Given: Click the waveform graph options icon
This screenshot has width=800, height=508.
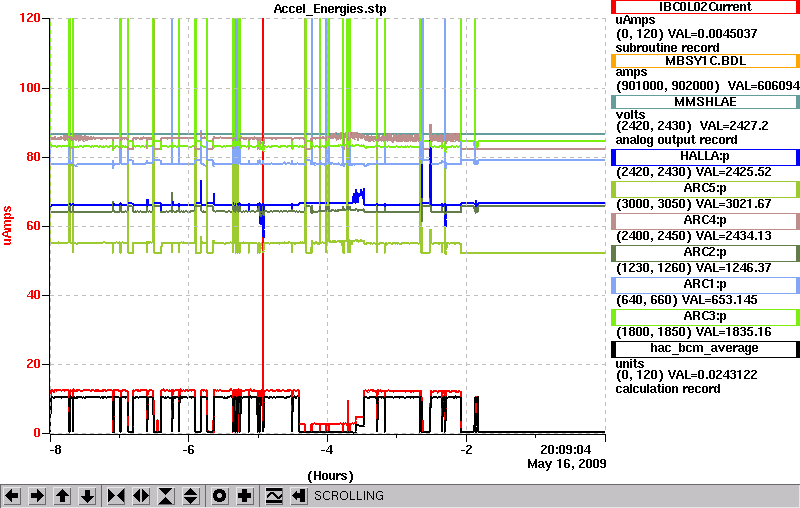Looking at the screenshot, I should coord(274,496).
